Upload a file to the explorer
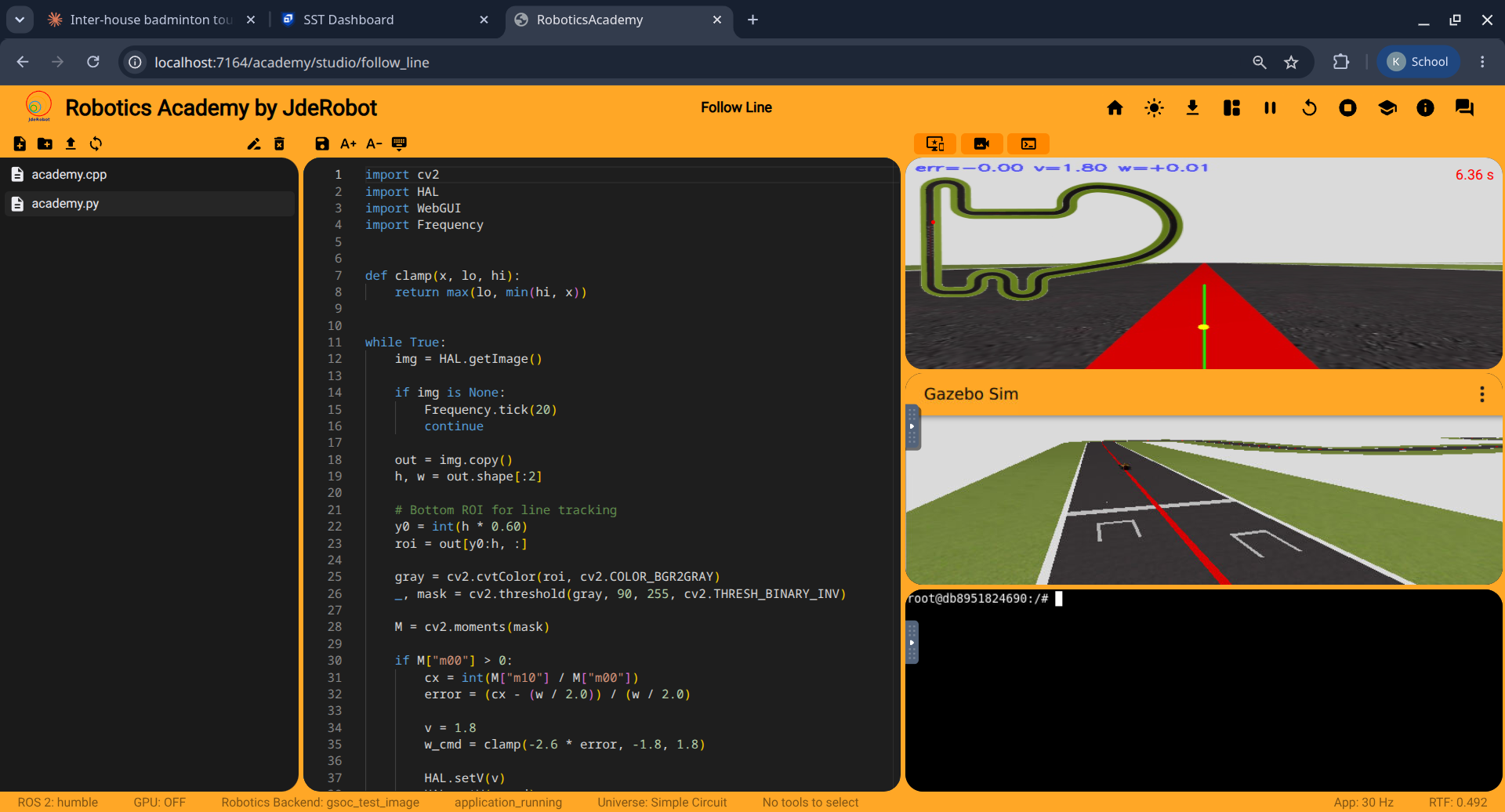 71,143
